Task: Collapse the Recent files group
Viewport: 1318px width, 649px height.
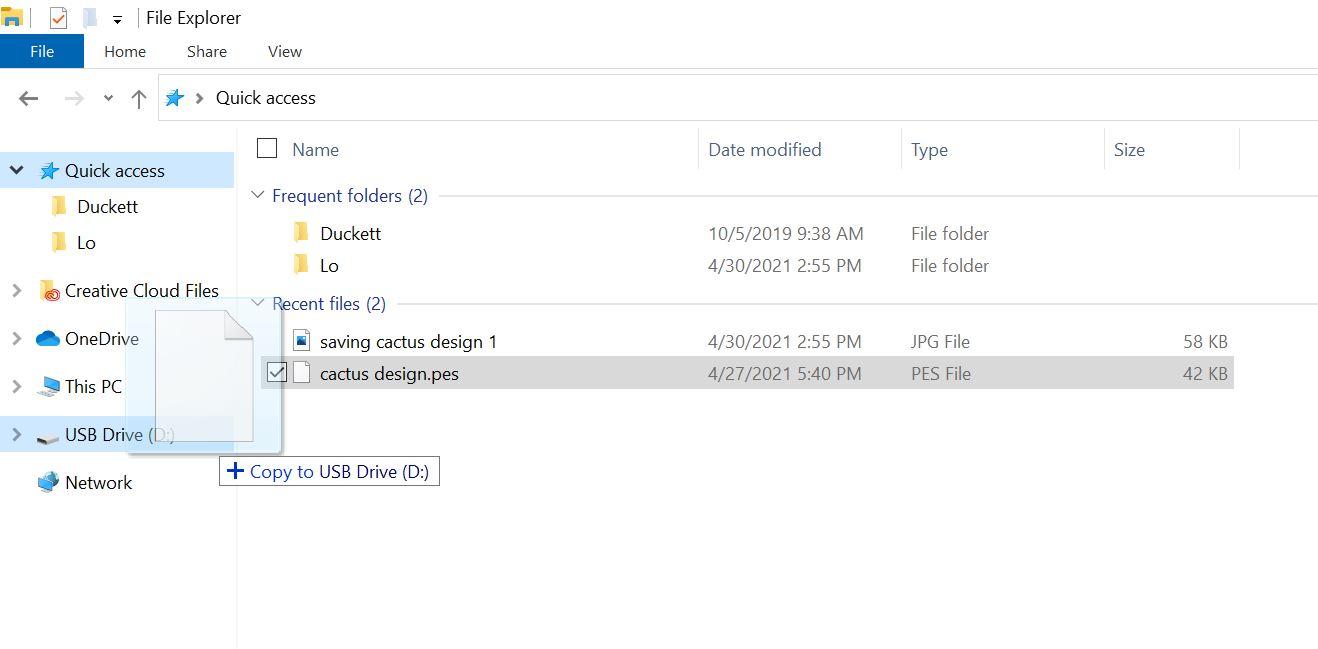Action: (258, 304)
